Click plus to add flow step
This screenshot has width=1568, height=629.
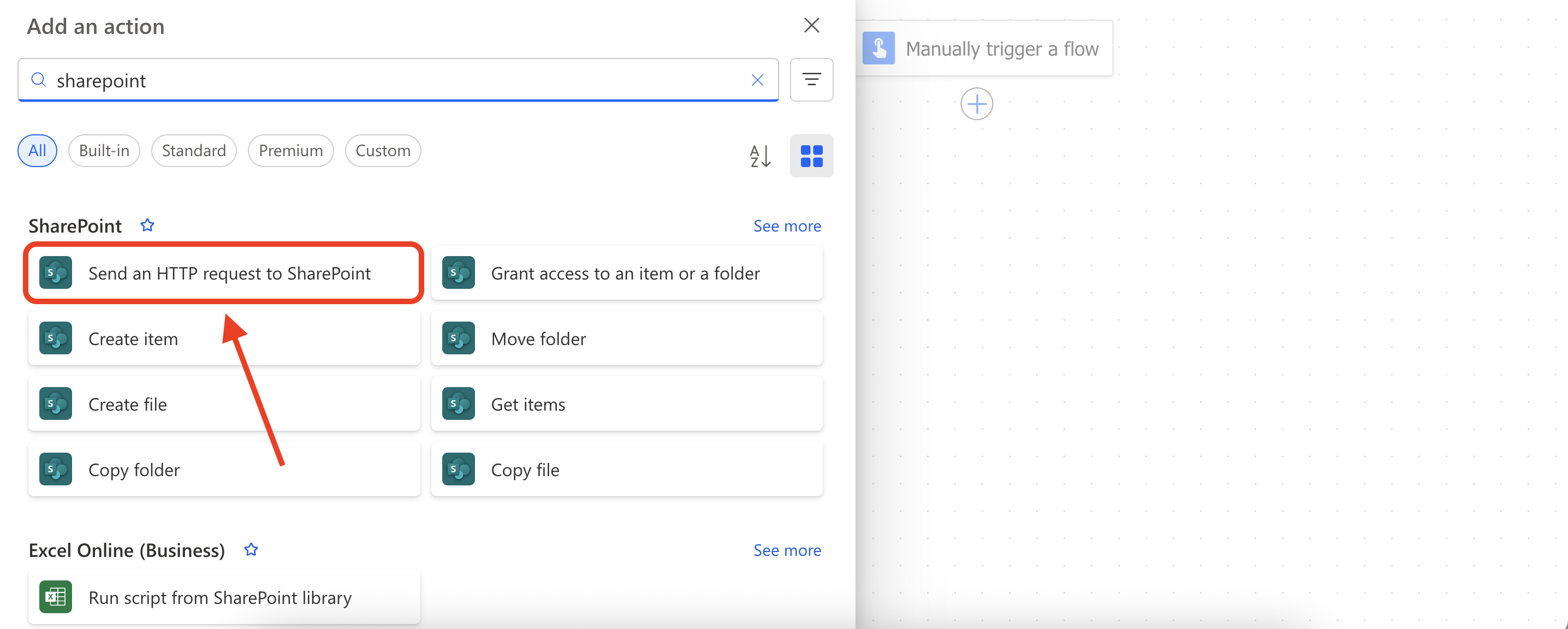pos(976,104)
